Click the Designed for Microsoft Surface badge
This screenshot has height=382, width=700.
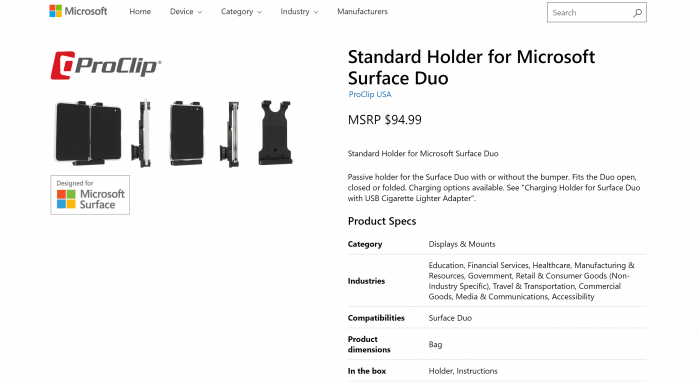point(90,195)
